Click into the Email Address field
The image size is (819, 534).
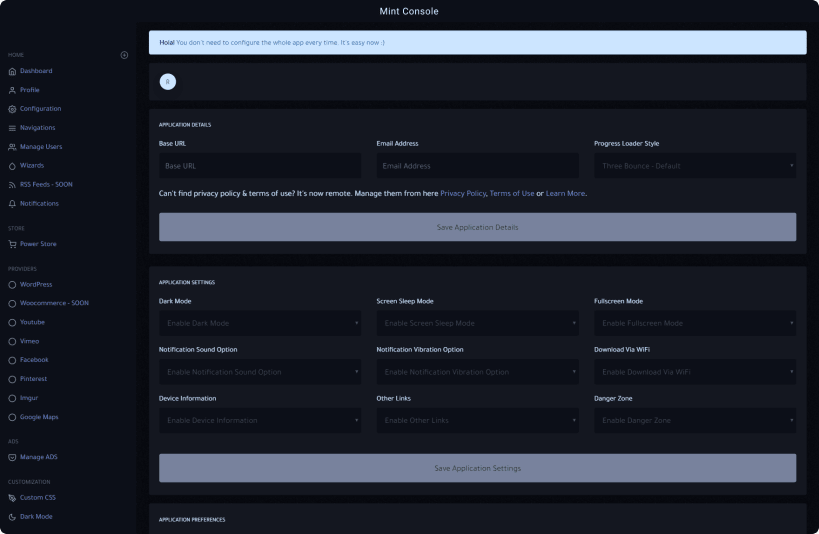477,166
